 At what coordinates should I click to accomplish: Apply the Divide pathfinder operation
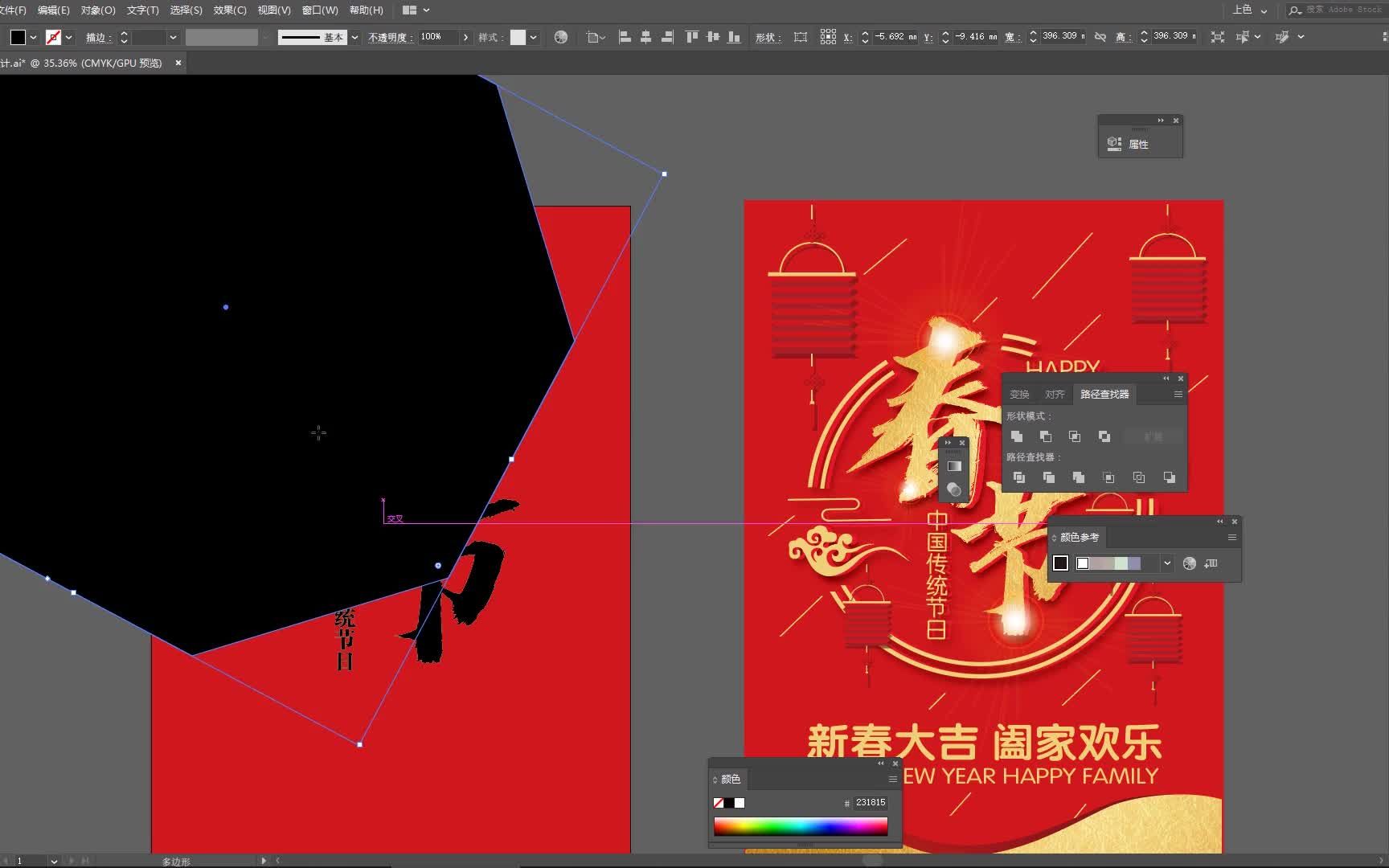pos(1019,477)
